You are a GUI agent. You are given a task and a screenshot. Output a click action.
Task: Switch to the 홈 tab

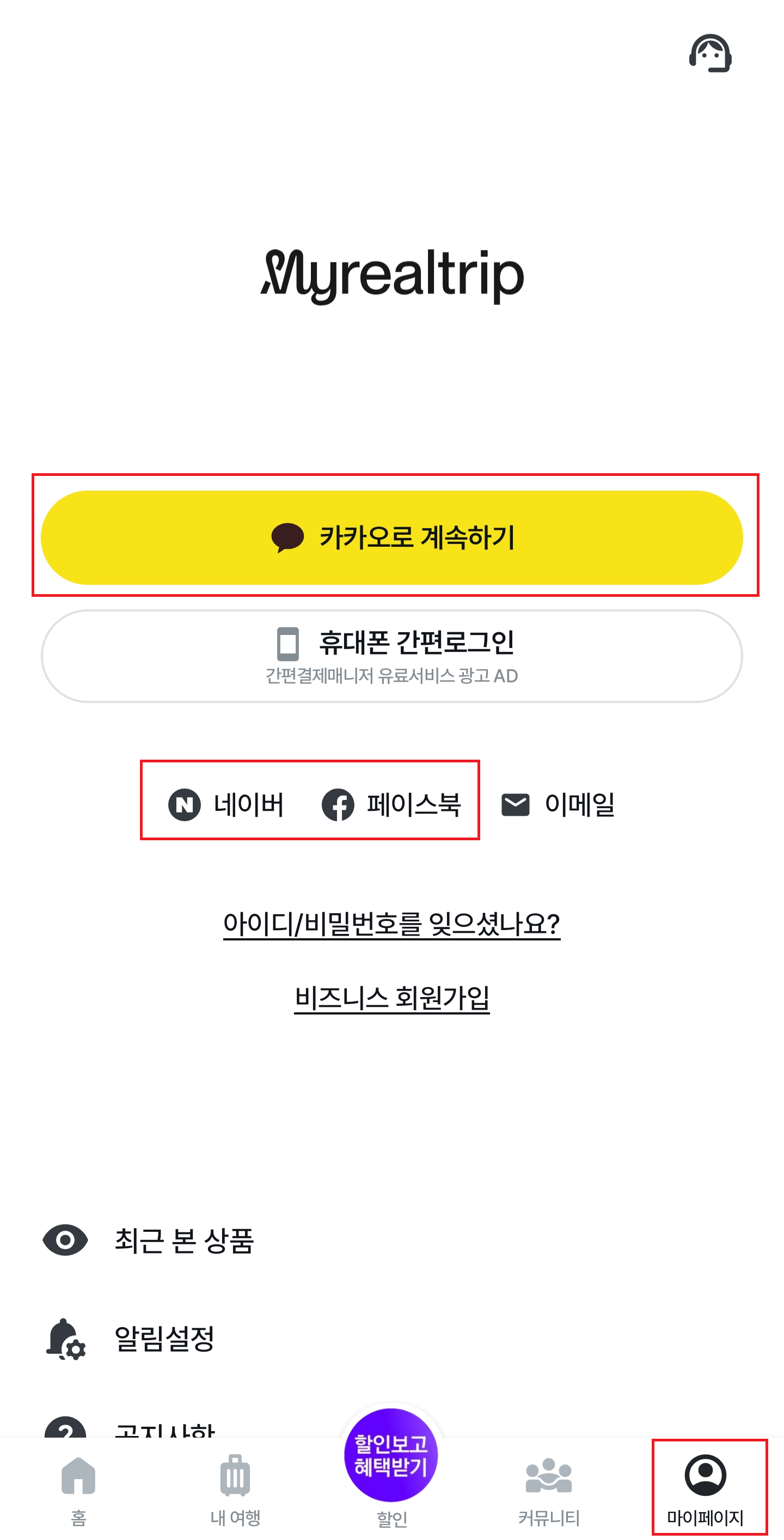coord(78,1489)
